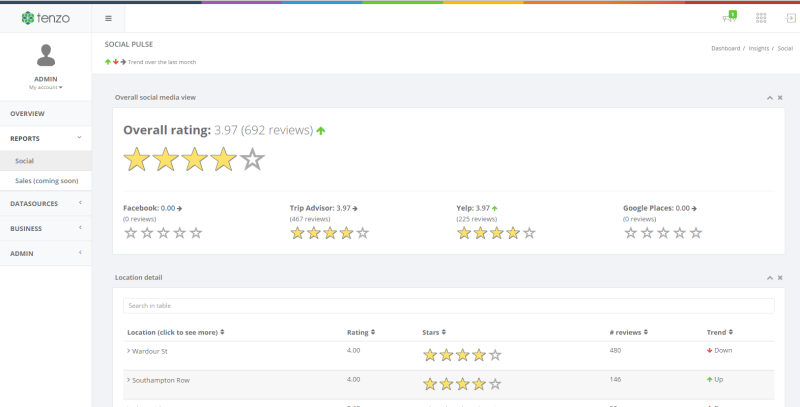The image size is (800, 407).
Task: Click the tenzo logo
Action: (45, 18)
